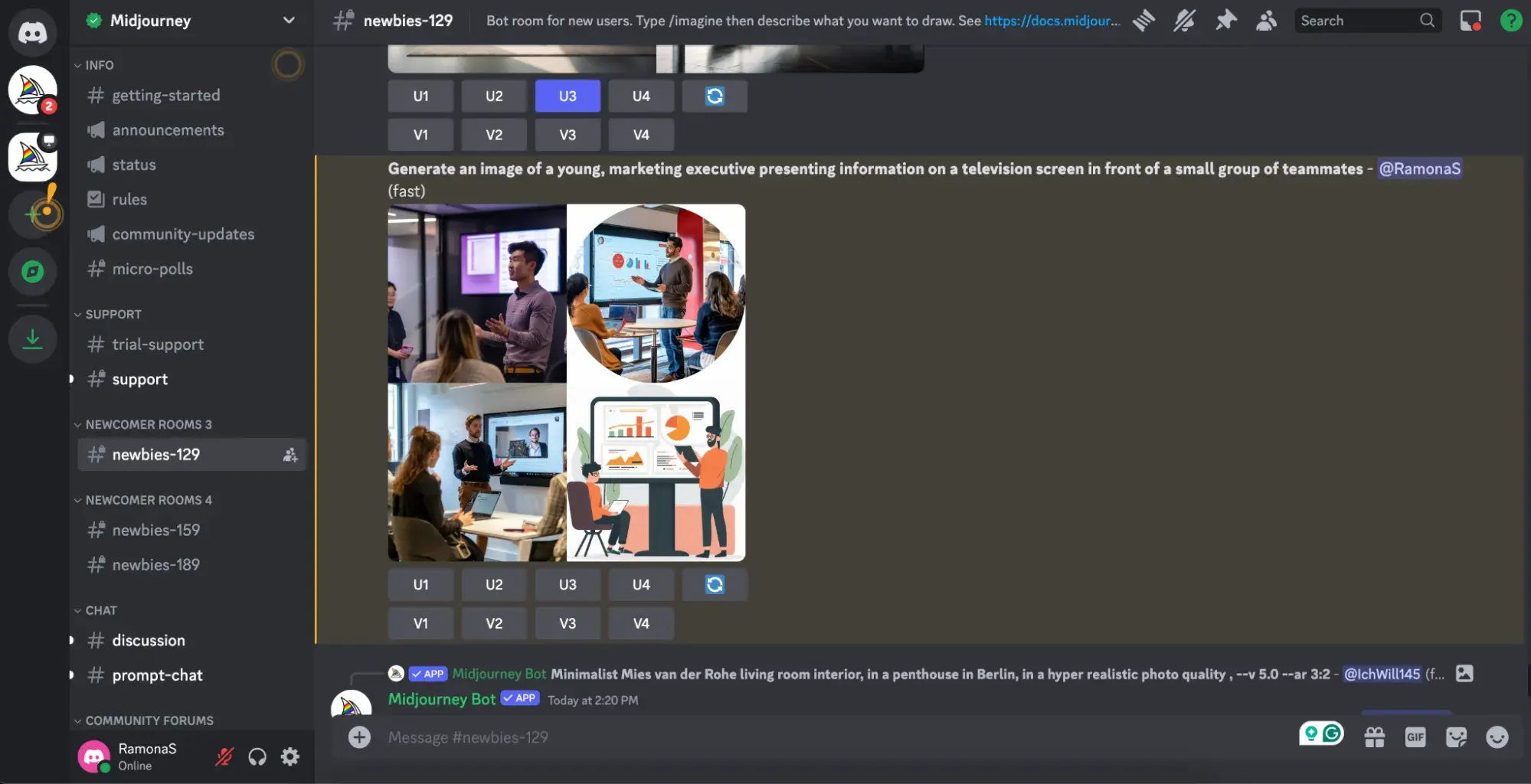The height and width of the screenshot is (784, 1531).
Task: Open the newbies-159 channel
Action: point(191,530)
